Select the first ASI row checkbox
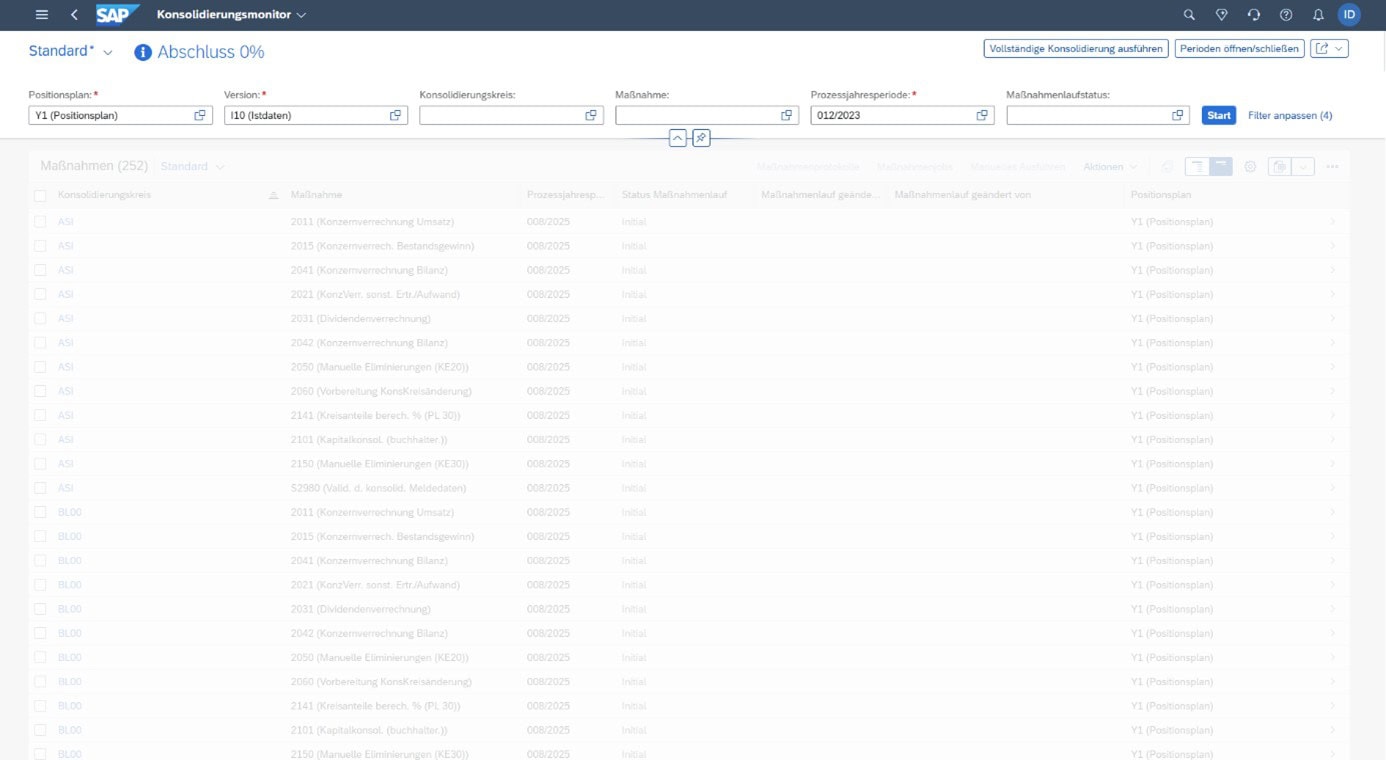The width and height of the screenshot is (1386, 760). tap(41, 221)
